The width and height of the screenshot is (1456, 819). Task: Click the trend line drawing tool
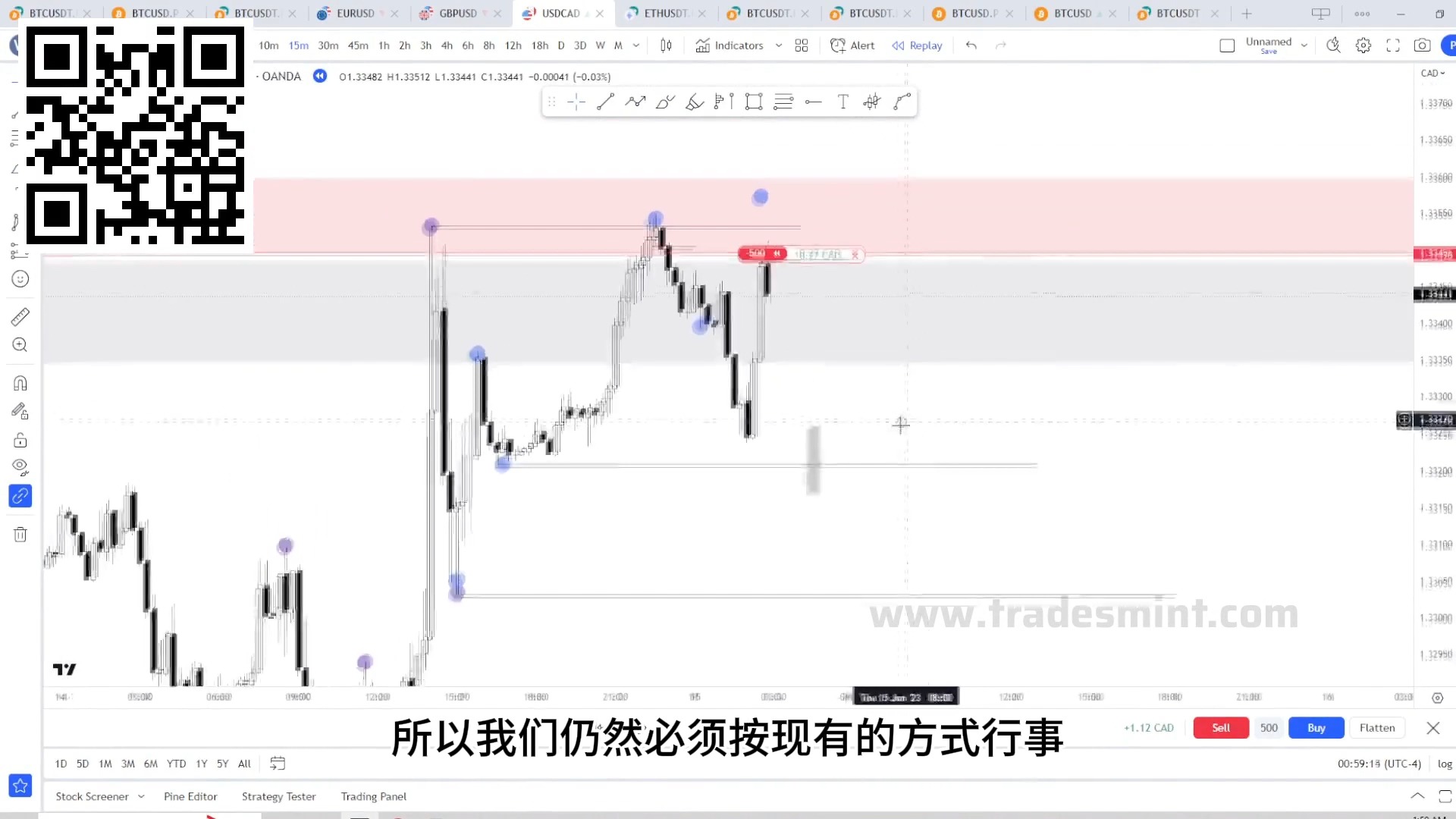pyautogui.click(x=605, y=101)
